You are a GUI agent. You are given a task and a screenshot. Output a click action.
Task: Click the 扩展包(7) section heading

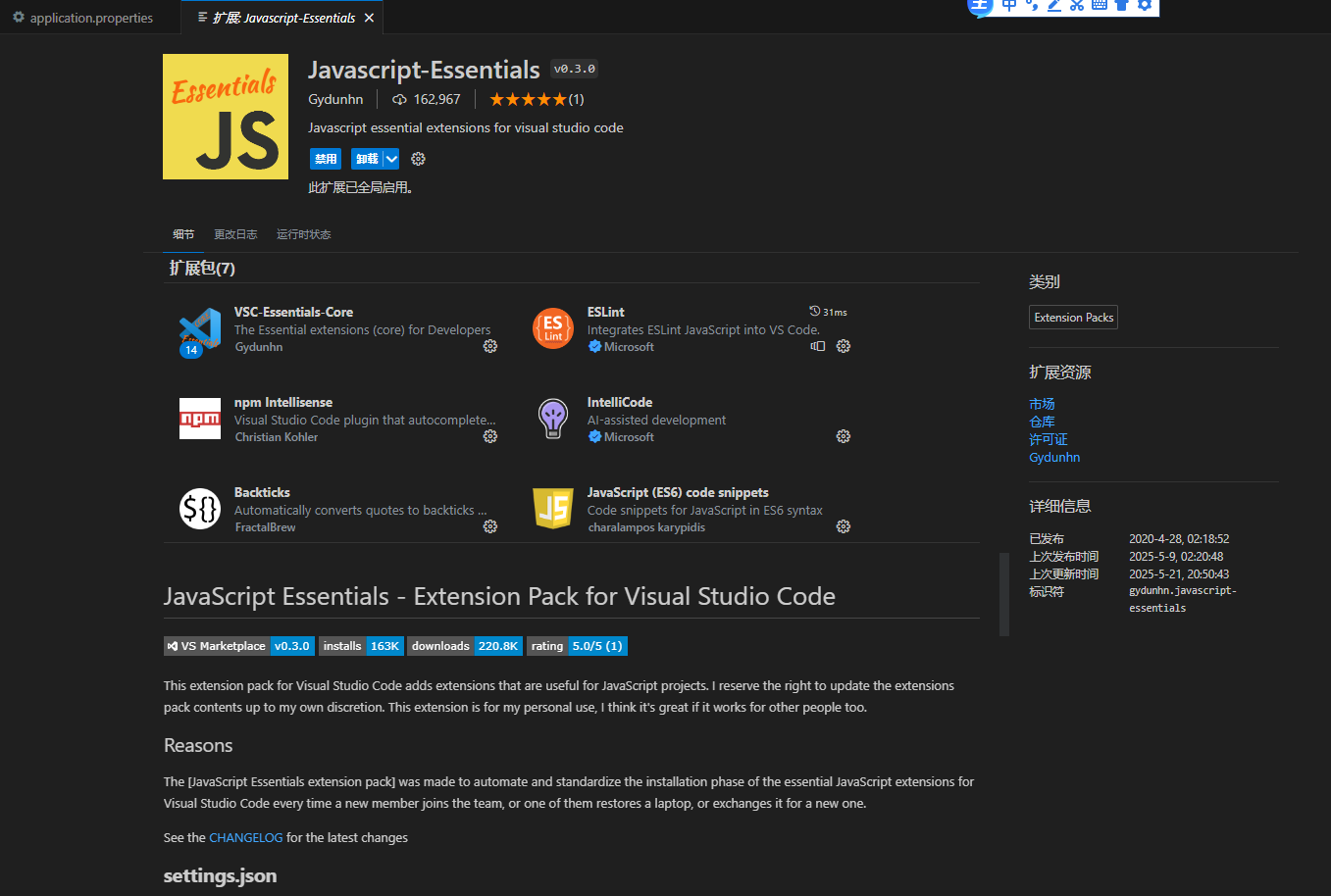click(x=202, y=268)
